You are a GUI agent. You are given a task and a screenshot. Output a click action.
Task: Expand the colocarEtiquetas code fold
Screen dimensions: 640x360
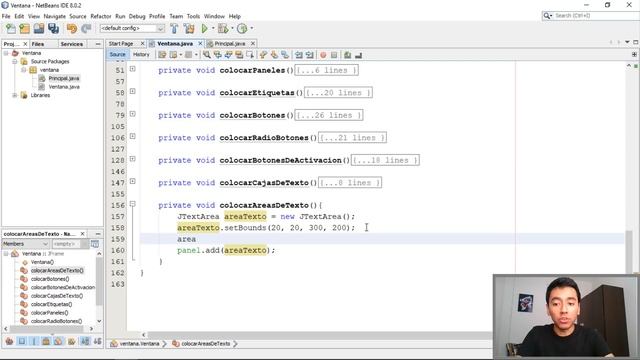(x=133, y=91)
